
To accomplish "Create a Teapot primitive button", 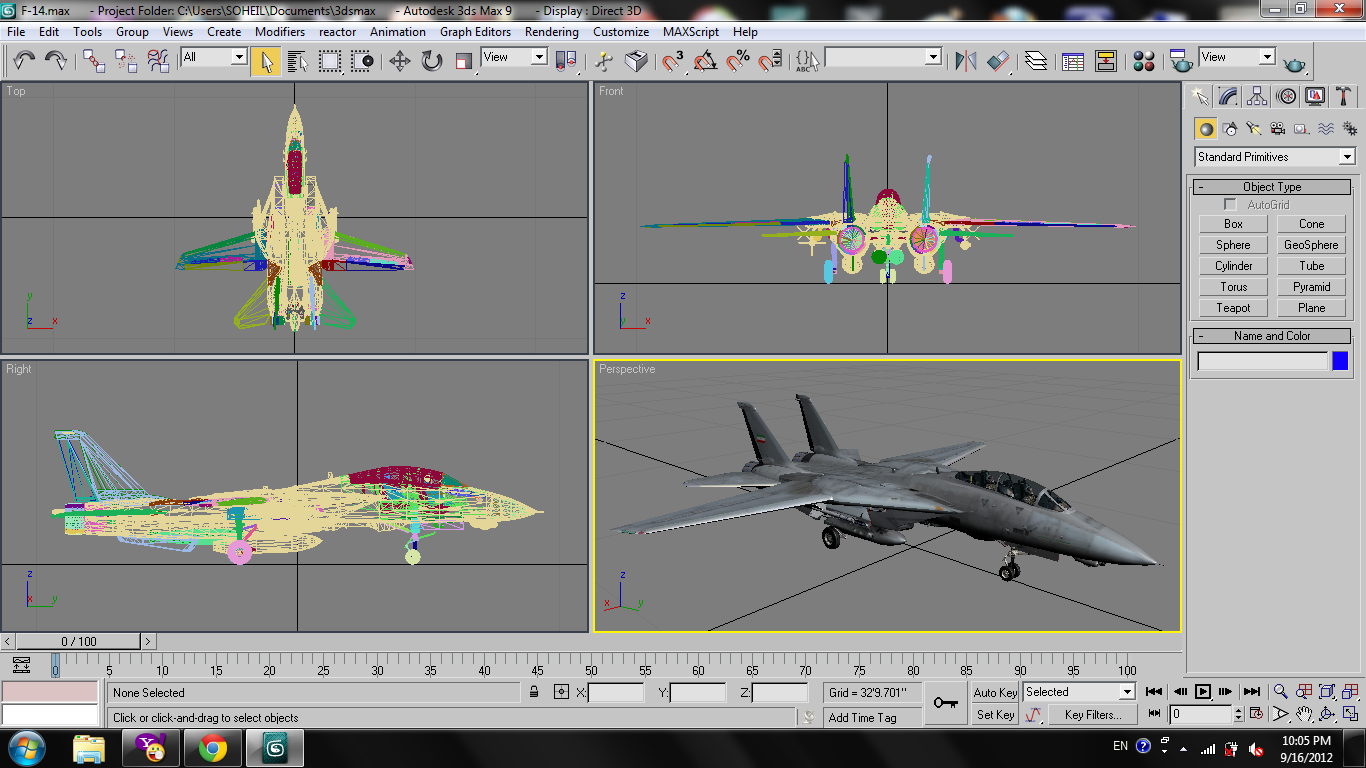I will click(1233, 308).
